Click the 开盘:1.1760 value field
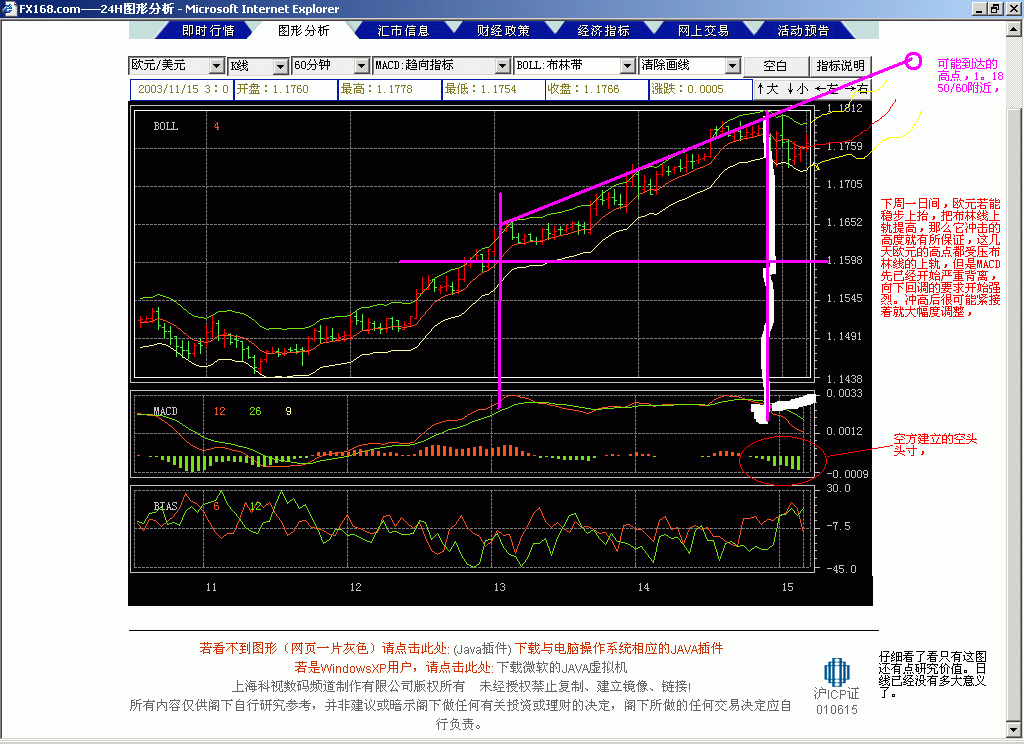Screen dimensions: 1024x744 285,89
